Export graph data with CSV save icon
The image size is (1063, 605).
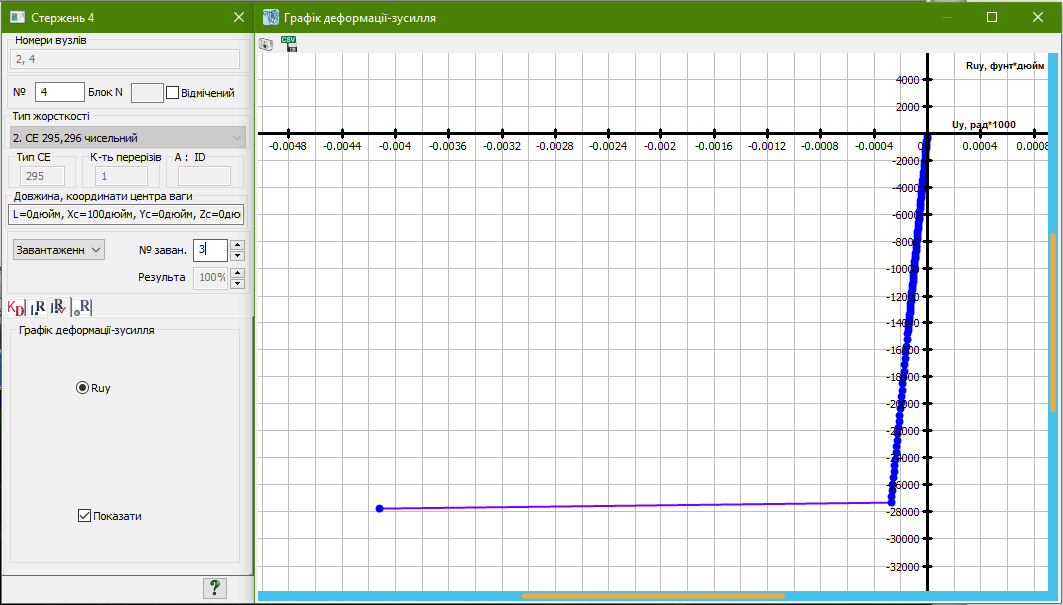point(290,44)
